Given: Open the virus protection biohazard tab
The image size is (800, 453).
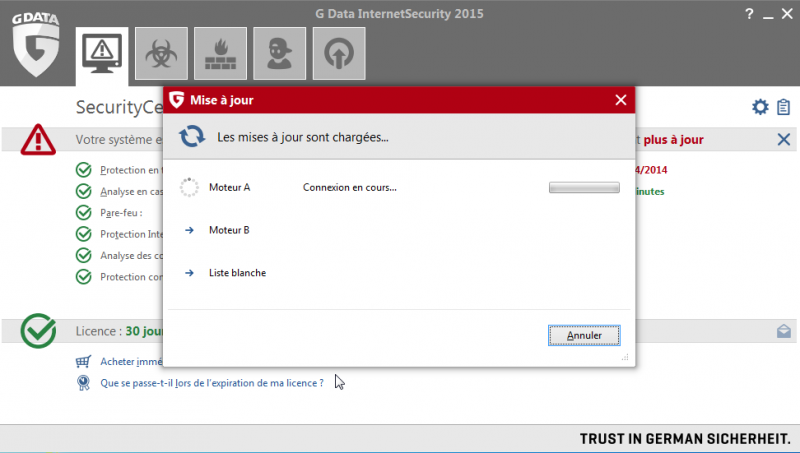Looking at the screenshot, I should (161, 54).
